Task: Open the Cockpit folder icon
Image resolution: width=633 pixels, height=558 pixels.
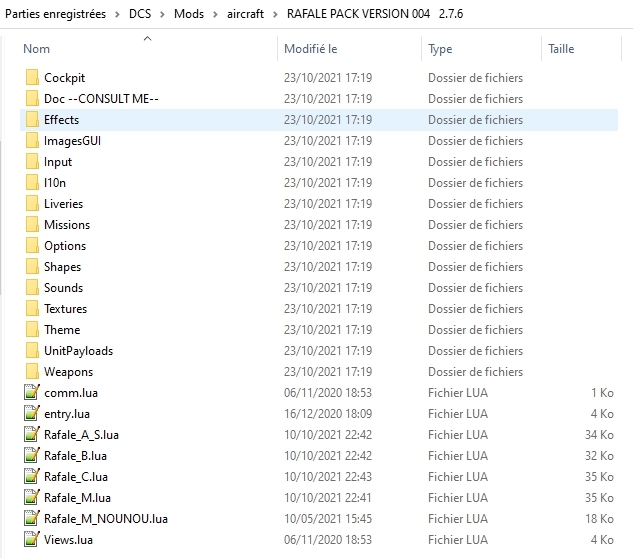Action: (x=32, y=77)
